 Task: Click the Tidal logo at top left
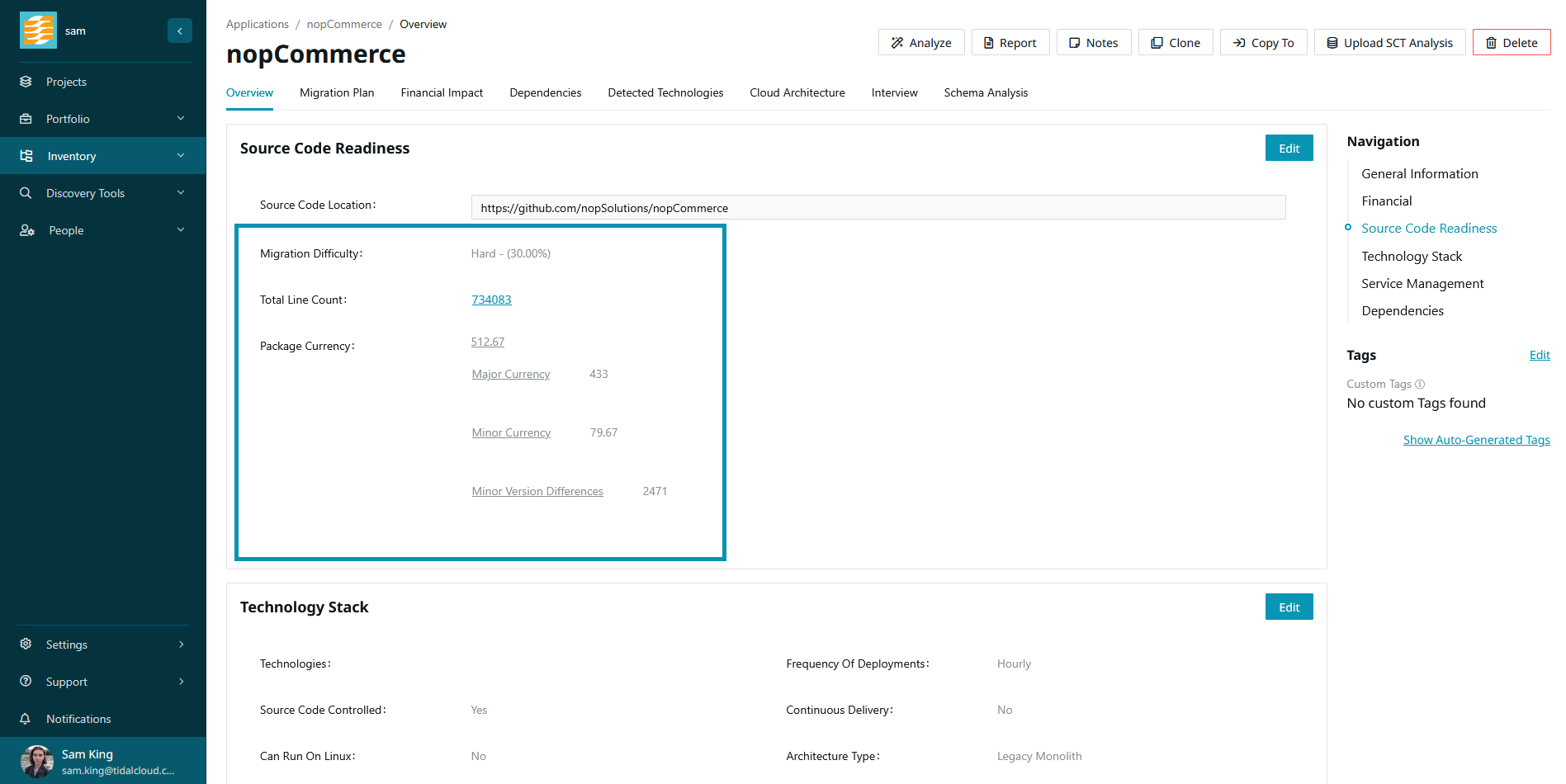38,31
